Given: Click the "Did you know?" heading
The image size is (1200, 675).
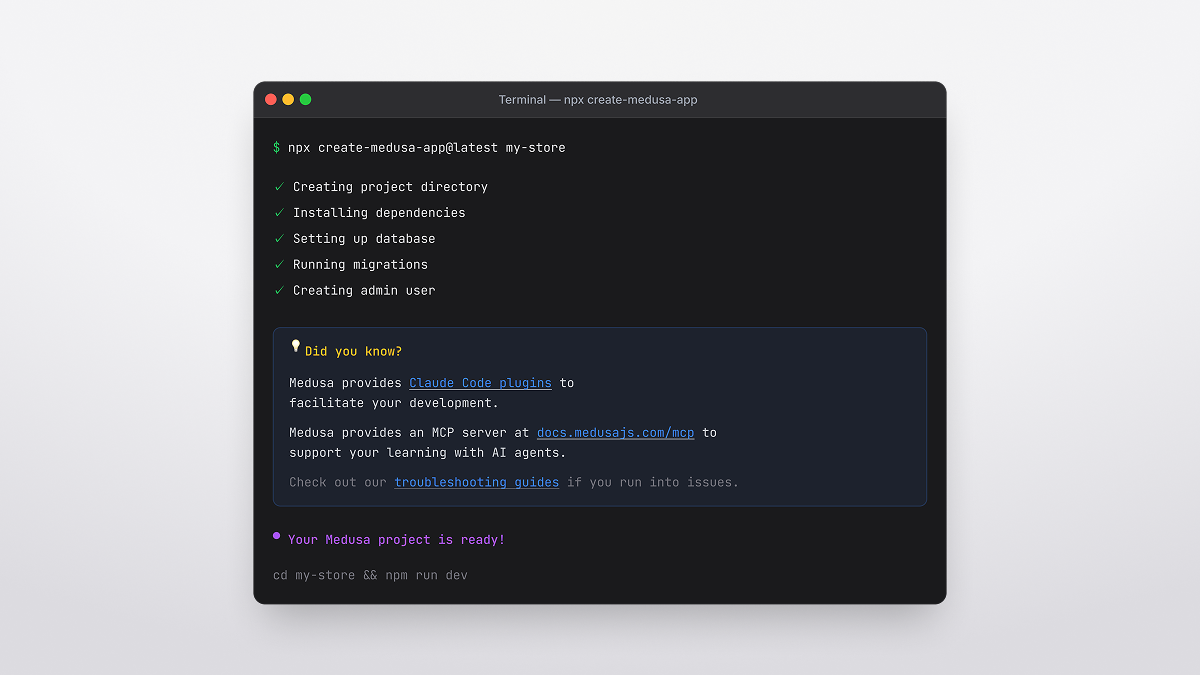Looking at the screenshot, I should tap(353, 350).
